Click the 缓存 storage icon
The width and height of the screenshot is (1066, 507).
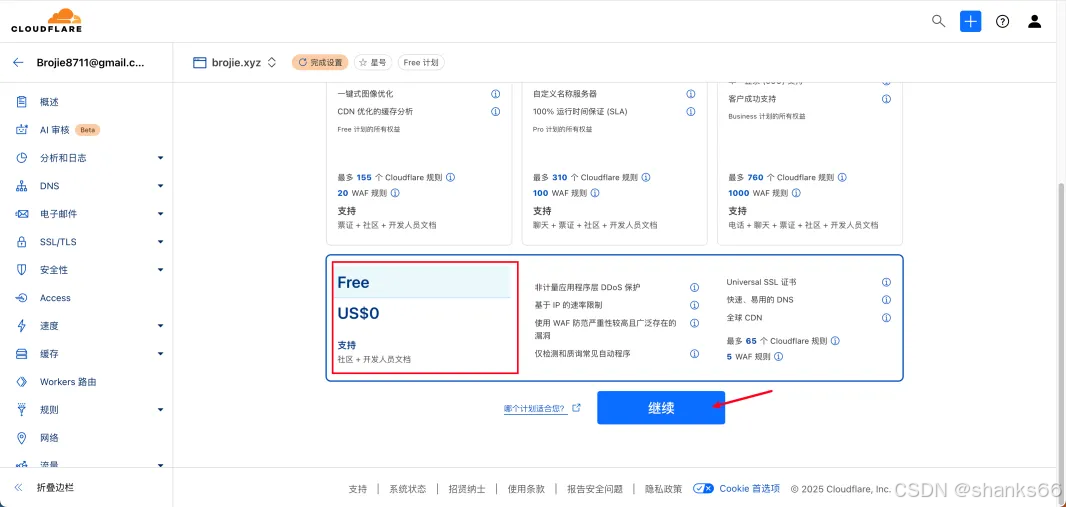pyautogui.click(x=22, y=353)
